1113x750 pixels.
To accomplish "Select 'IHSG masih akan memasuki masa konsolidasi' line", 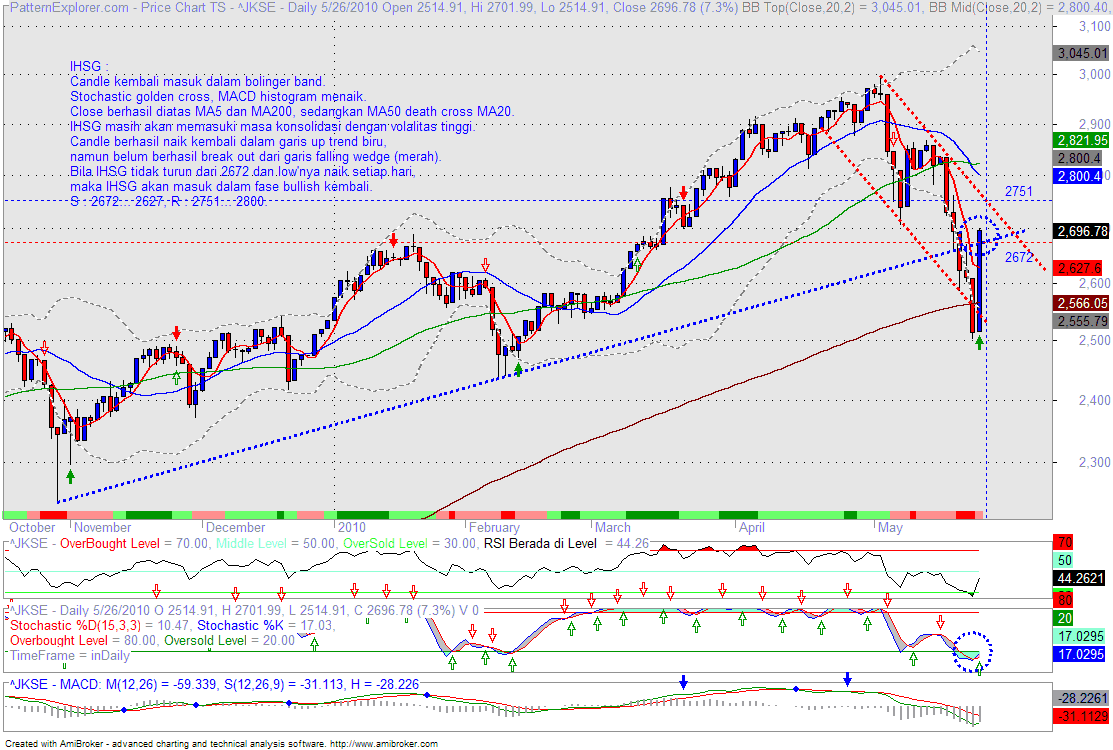I will (x=273, y=126).
